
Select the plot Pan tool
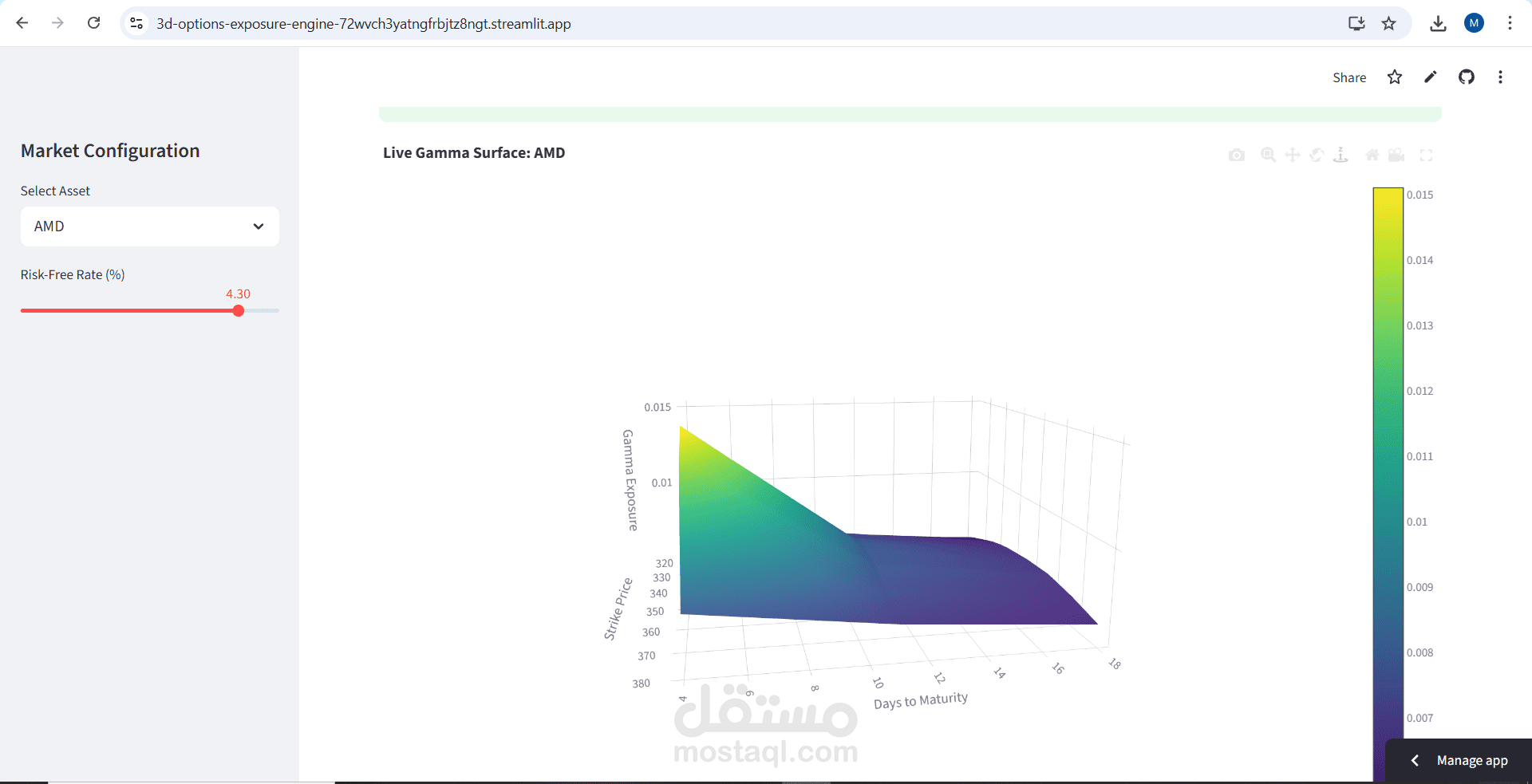point(1293,156)
